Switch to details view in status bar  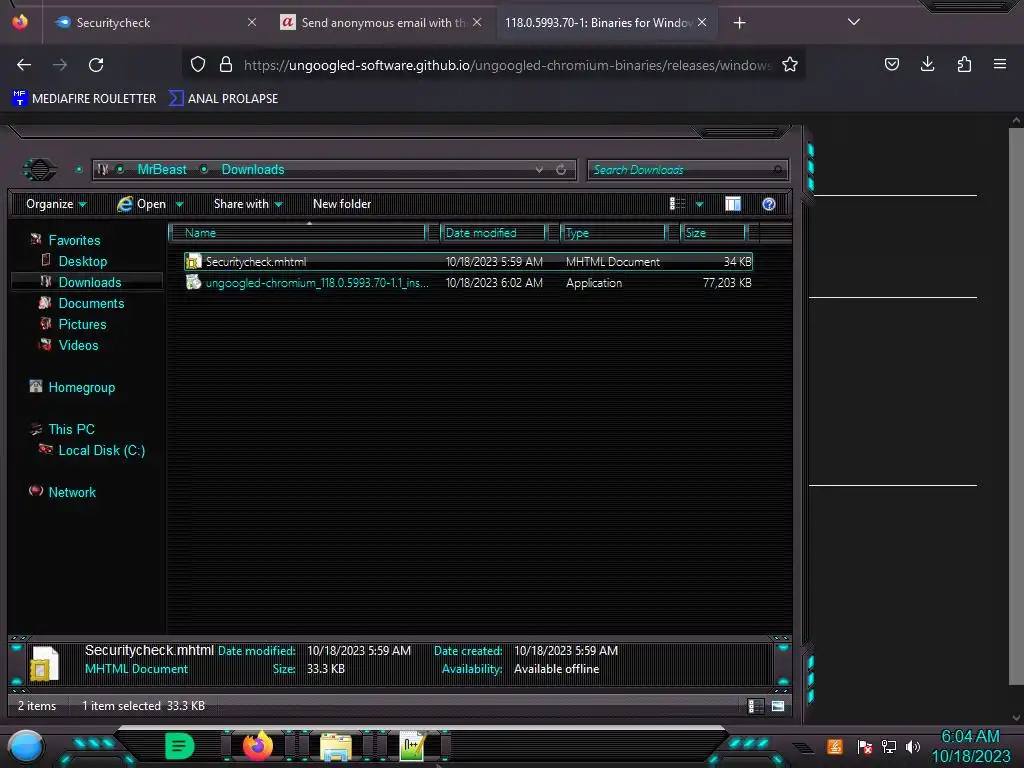tap(756, 706)
